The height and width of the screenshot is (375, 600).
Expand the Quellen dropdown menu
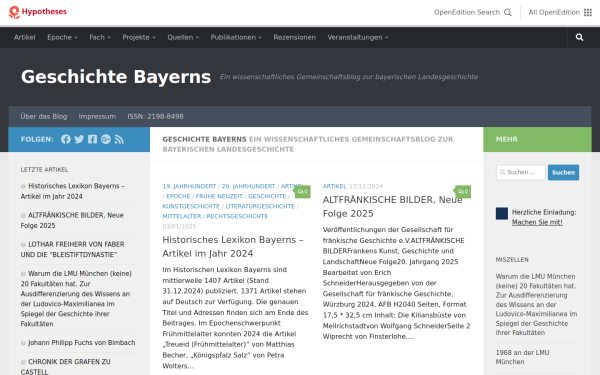183,37
